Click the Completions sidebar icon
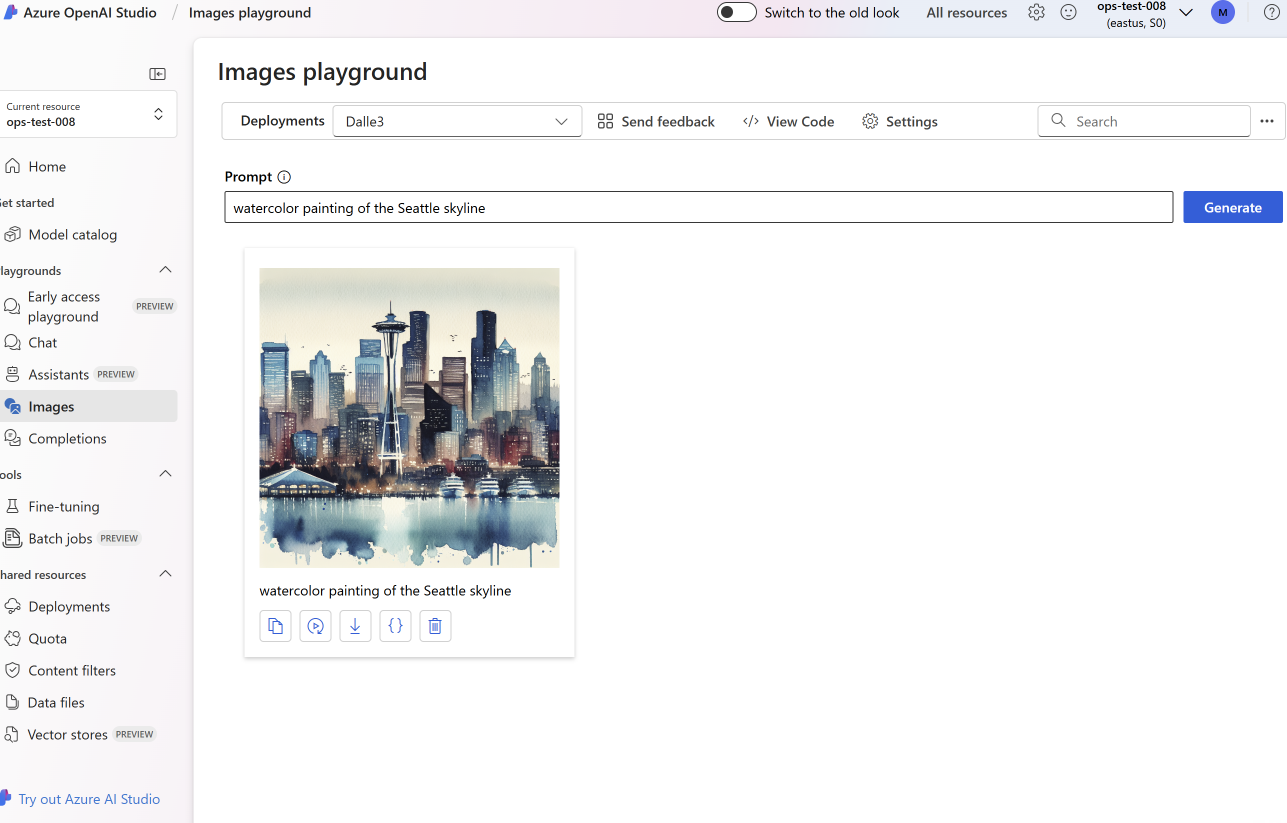The height and width of the screenshot is (823, 1287). 12,438
